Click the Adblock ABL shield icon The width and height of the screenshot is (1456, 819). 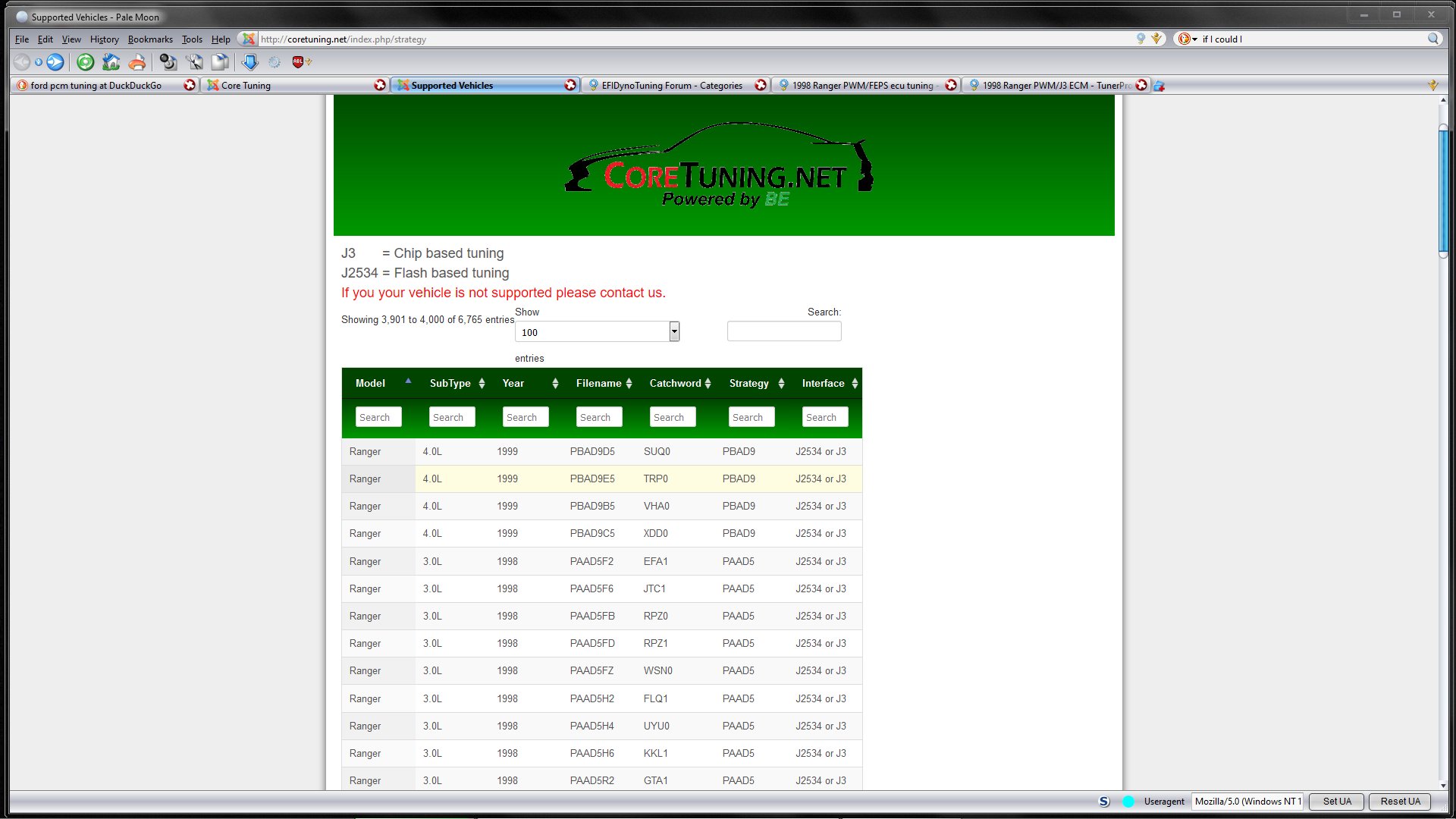click(298, 62)
